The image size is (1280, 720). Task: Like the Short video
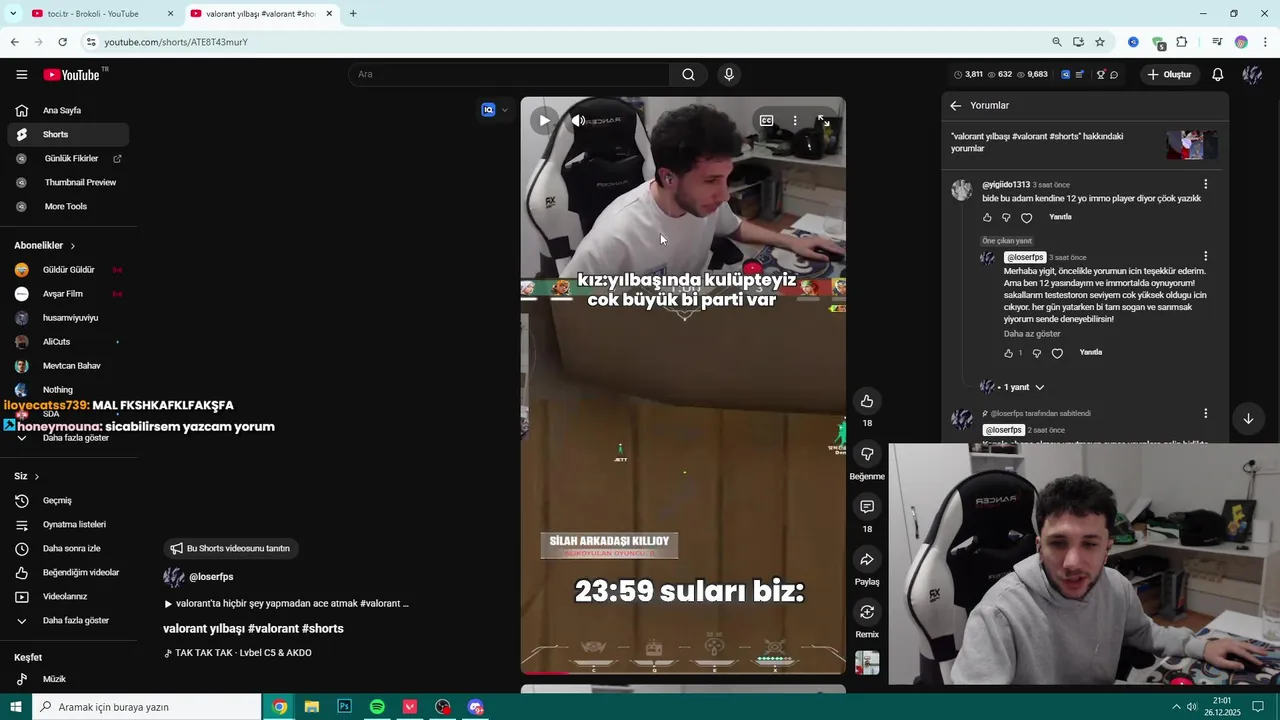point(867,401)
